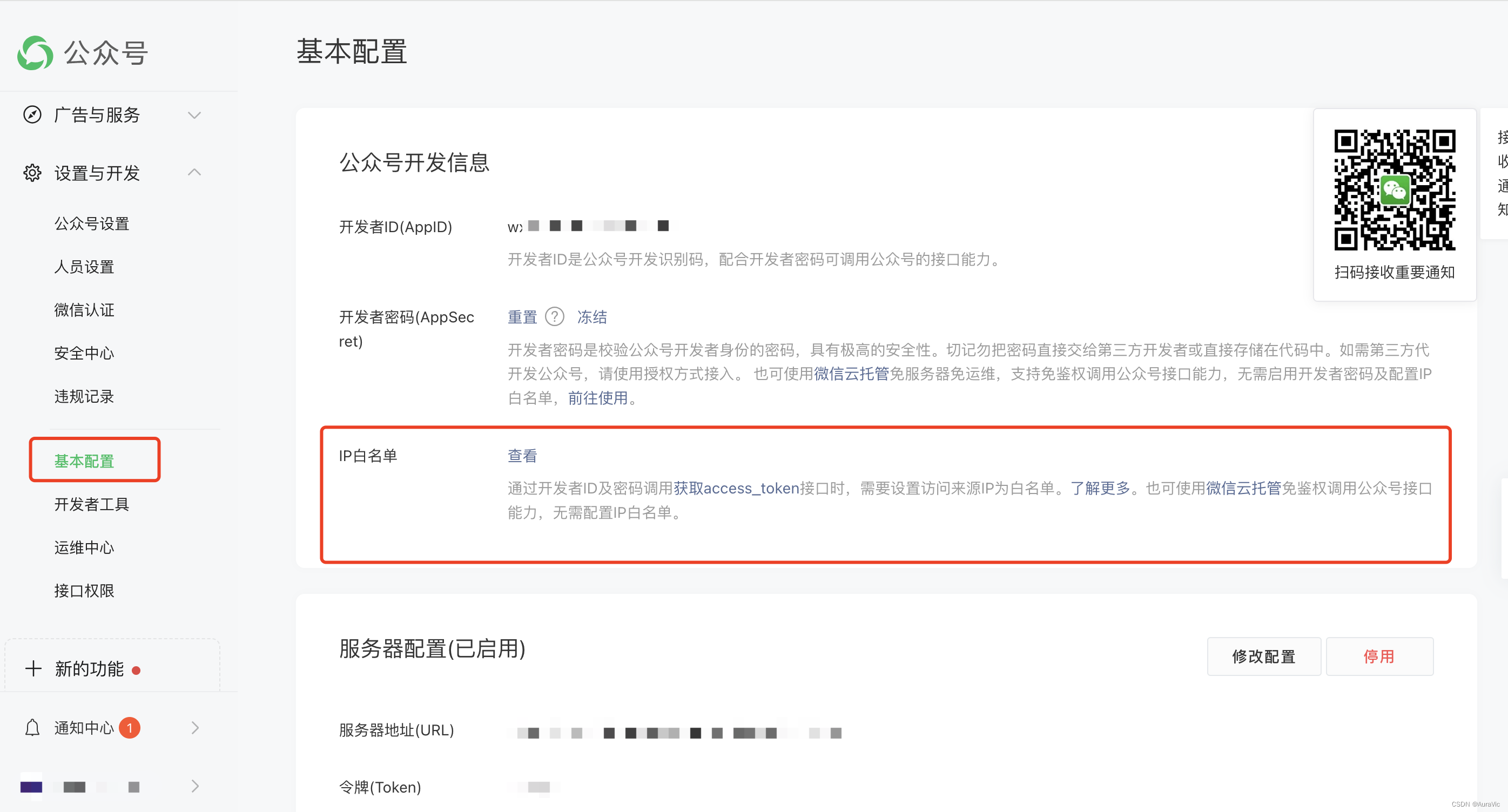Click the 公众号 green logo icon

pos(35,53)
